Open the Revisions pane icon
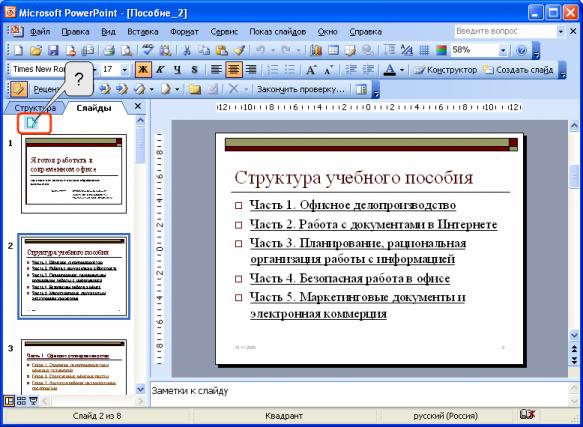Screen dimensions: 583x427 (x=361, y=89)
